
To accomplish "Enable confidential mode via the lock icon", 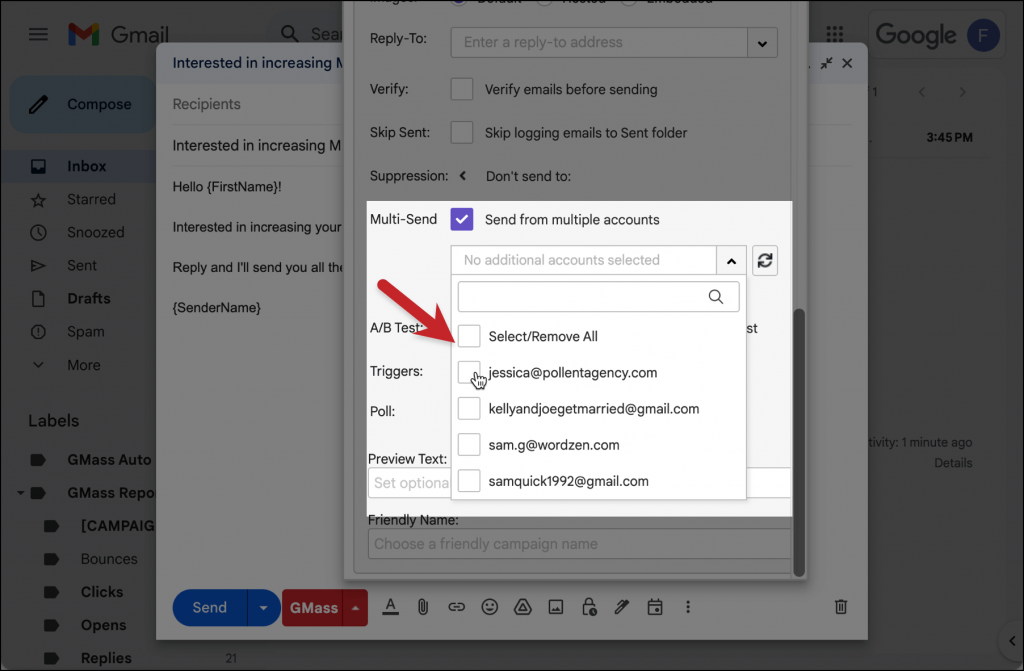I will pyautogui.click(x=588, y=607).
